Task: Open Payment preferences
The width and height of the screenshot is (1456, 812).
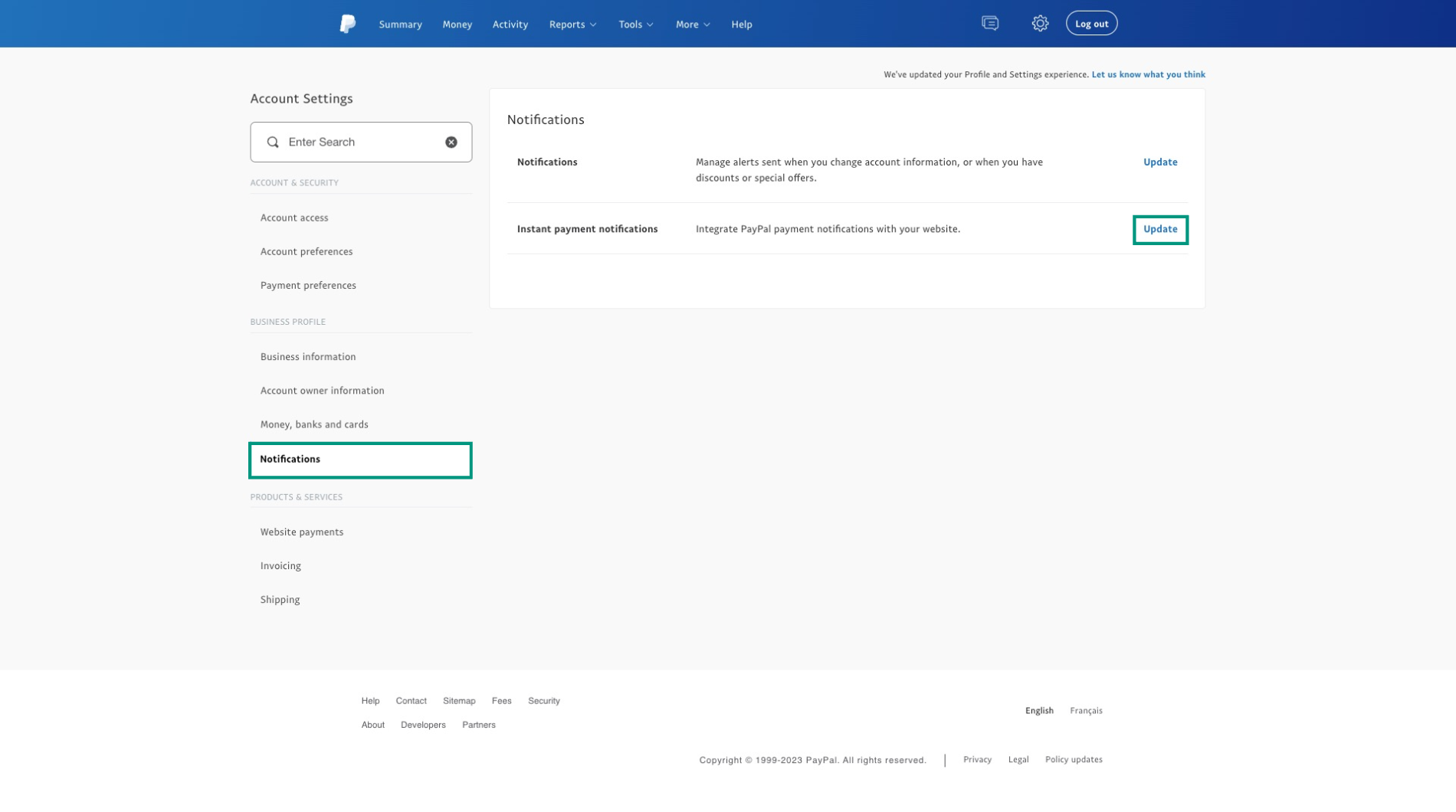Action: coord(308,285)
